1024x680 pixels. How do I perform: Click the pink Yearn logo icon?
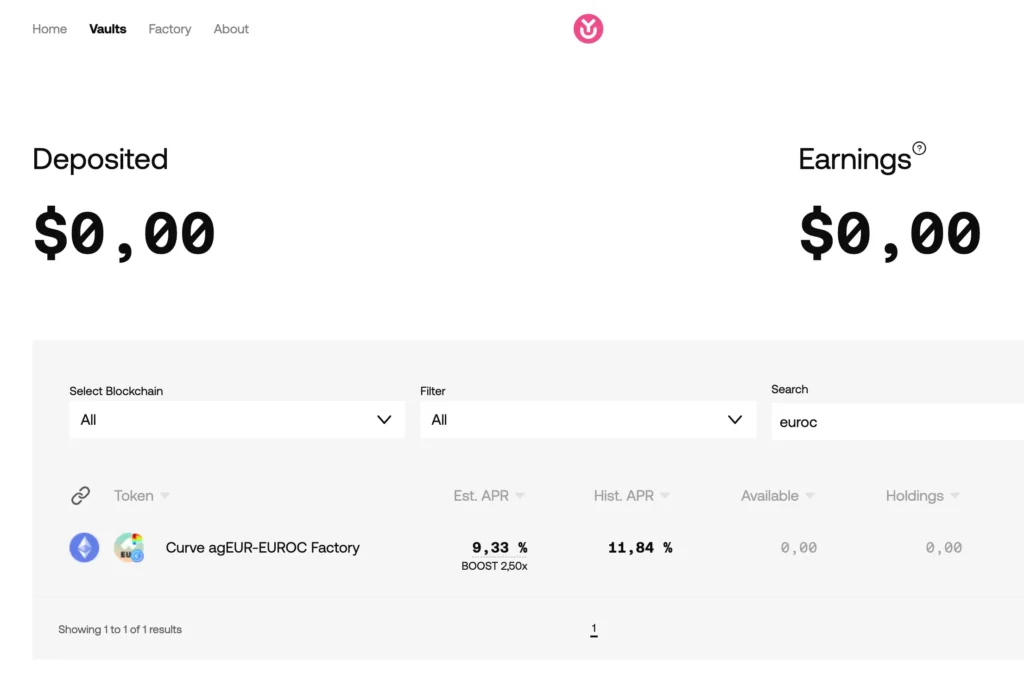click(588, 29)
